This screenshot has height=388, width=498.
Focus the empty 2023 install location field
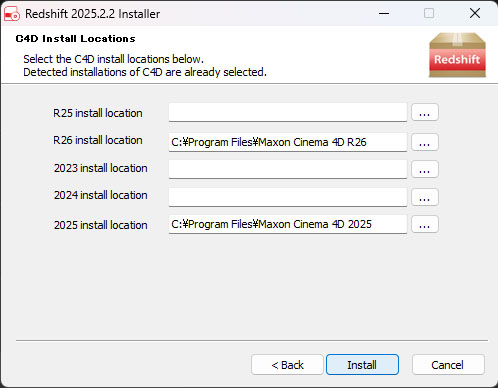click(288, 169)
